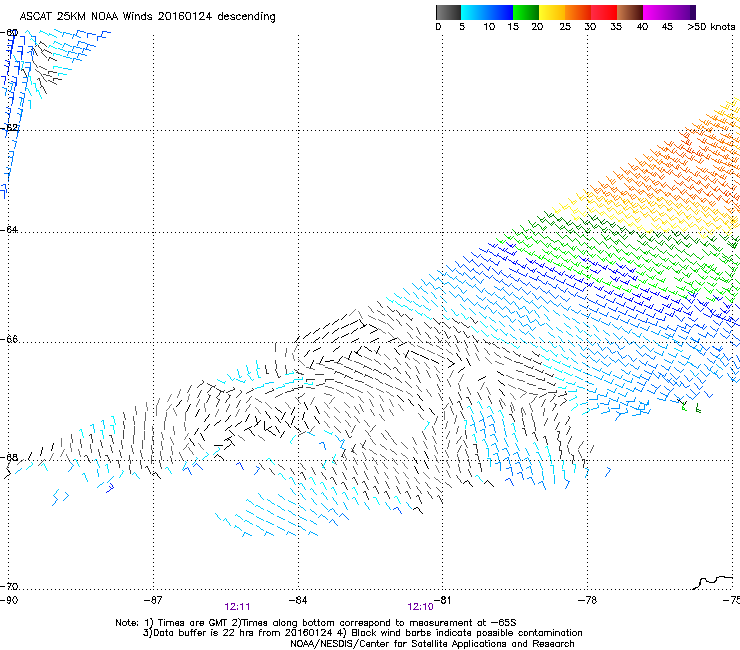740x650 pixels.
Task: Click the legend label '25'
Action: [565, 27]
